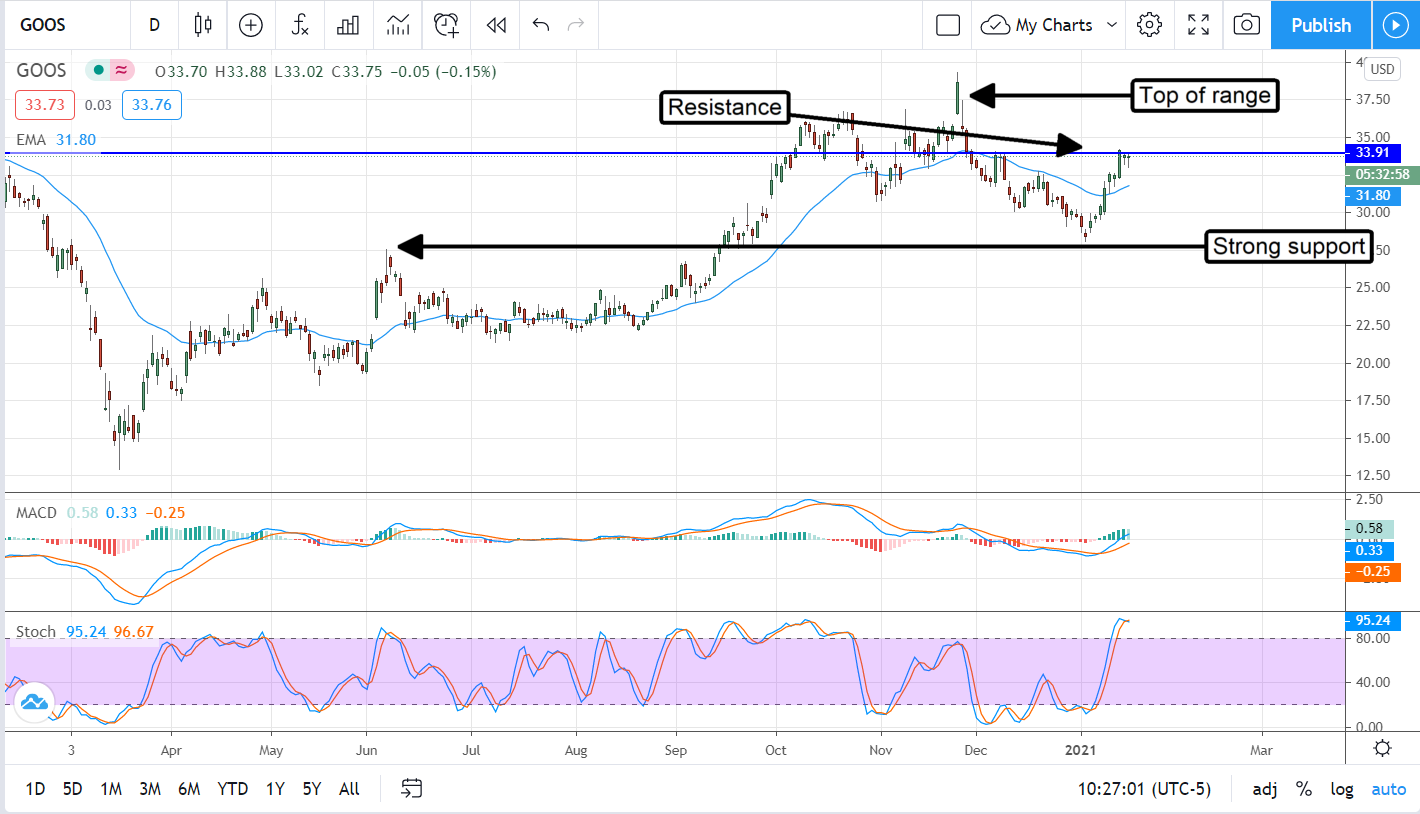Click the compare or add symbol icon

(x=251, y=25)
